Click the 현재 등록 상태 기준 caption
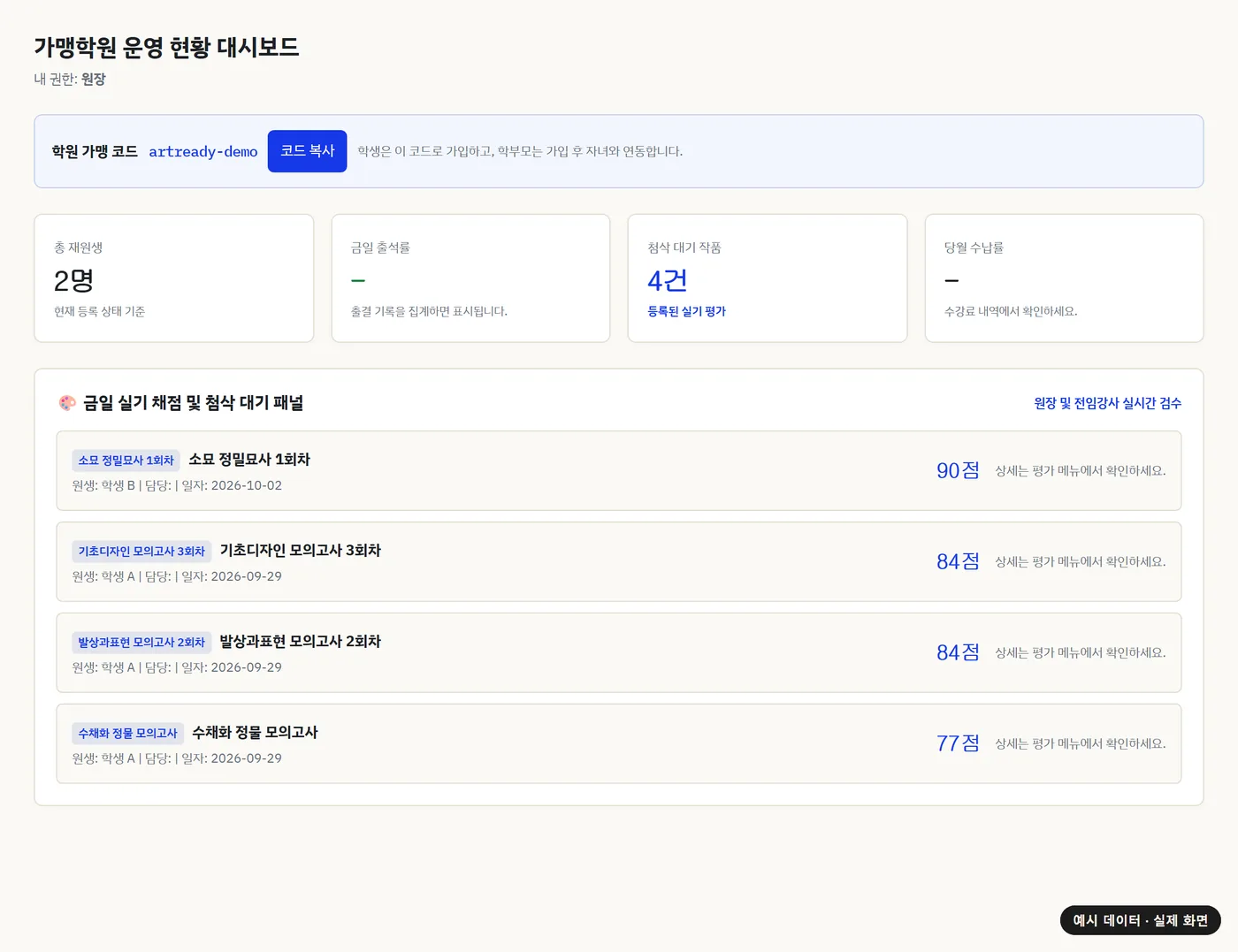The width and height of the screenshot is (1238, 952). click(99, 311)
